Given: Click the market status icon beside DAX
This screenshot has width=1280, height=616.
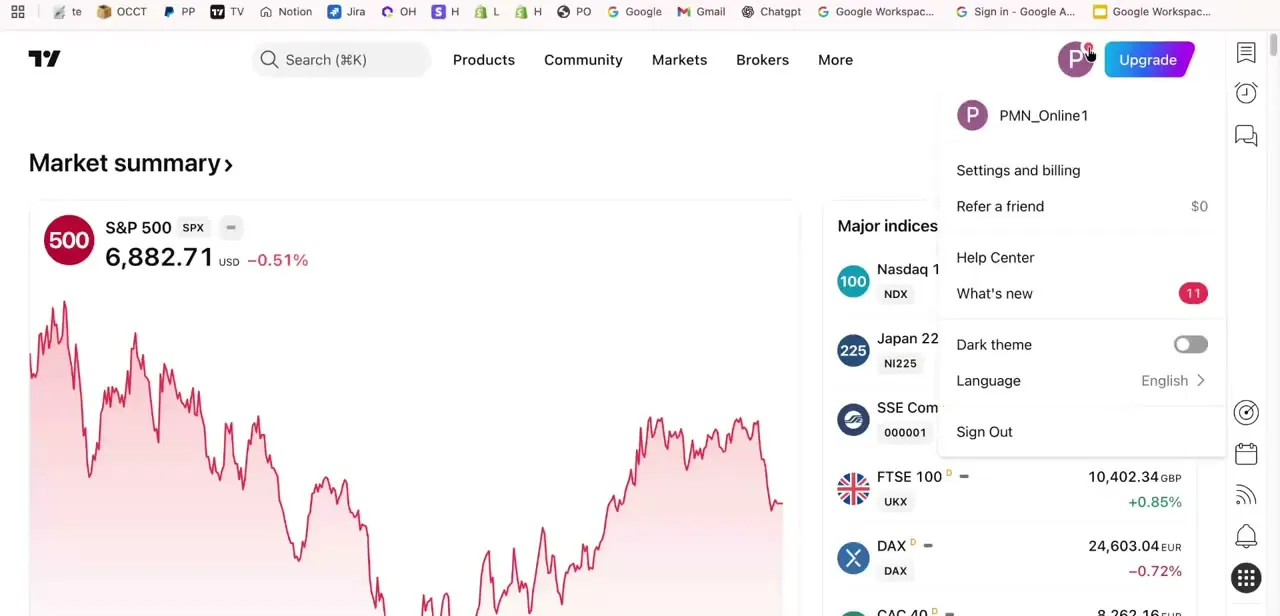Looking at the screenshot, I should (x=928, y=545).
